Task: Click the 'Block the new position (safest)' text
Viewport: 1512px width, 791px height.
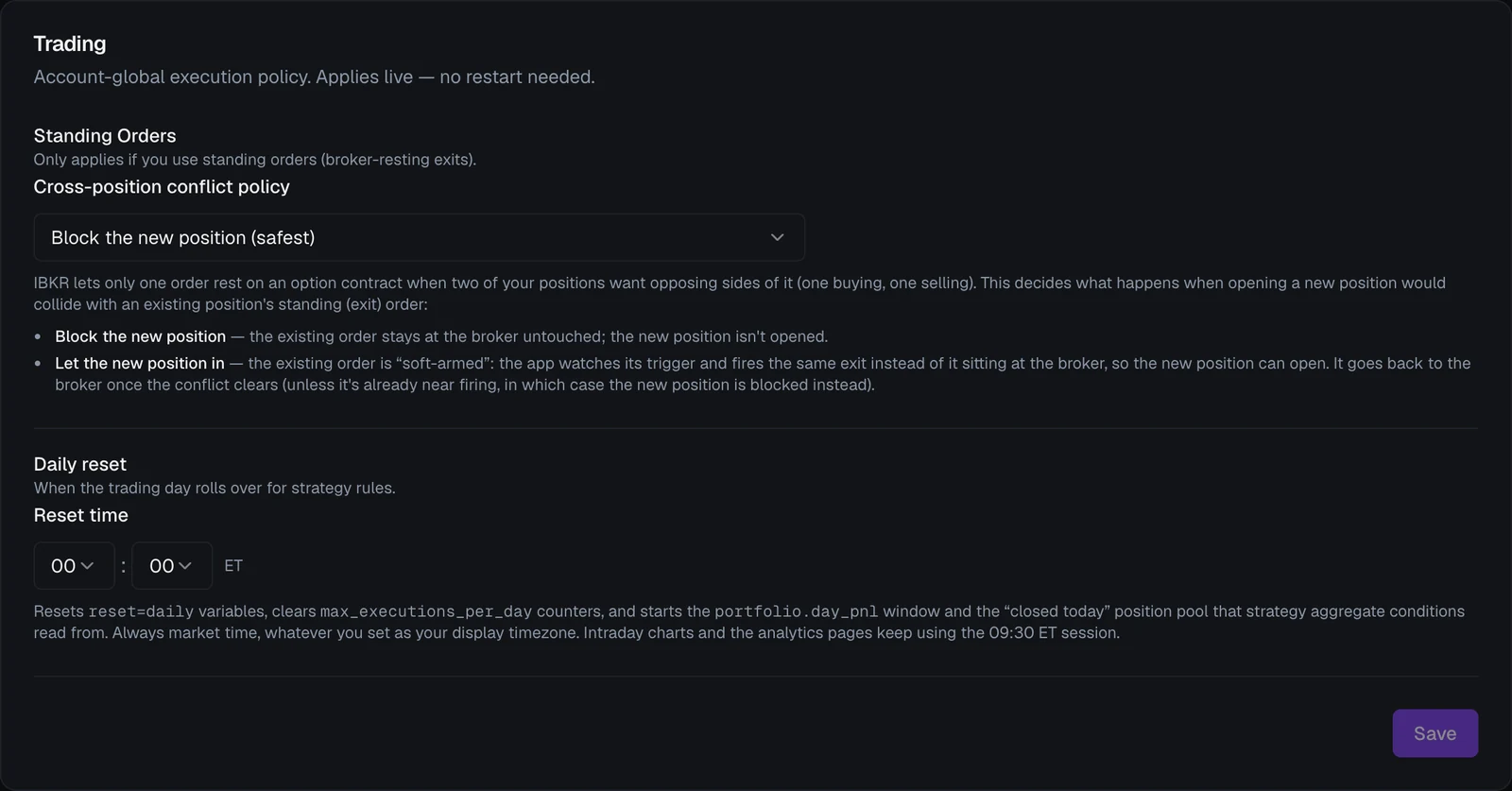Action: (183, 237)
